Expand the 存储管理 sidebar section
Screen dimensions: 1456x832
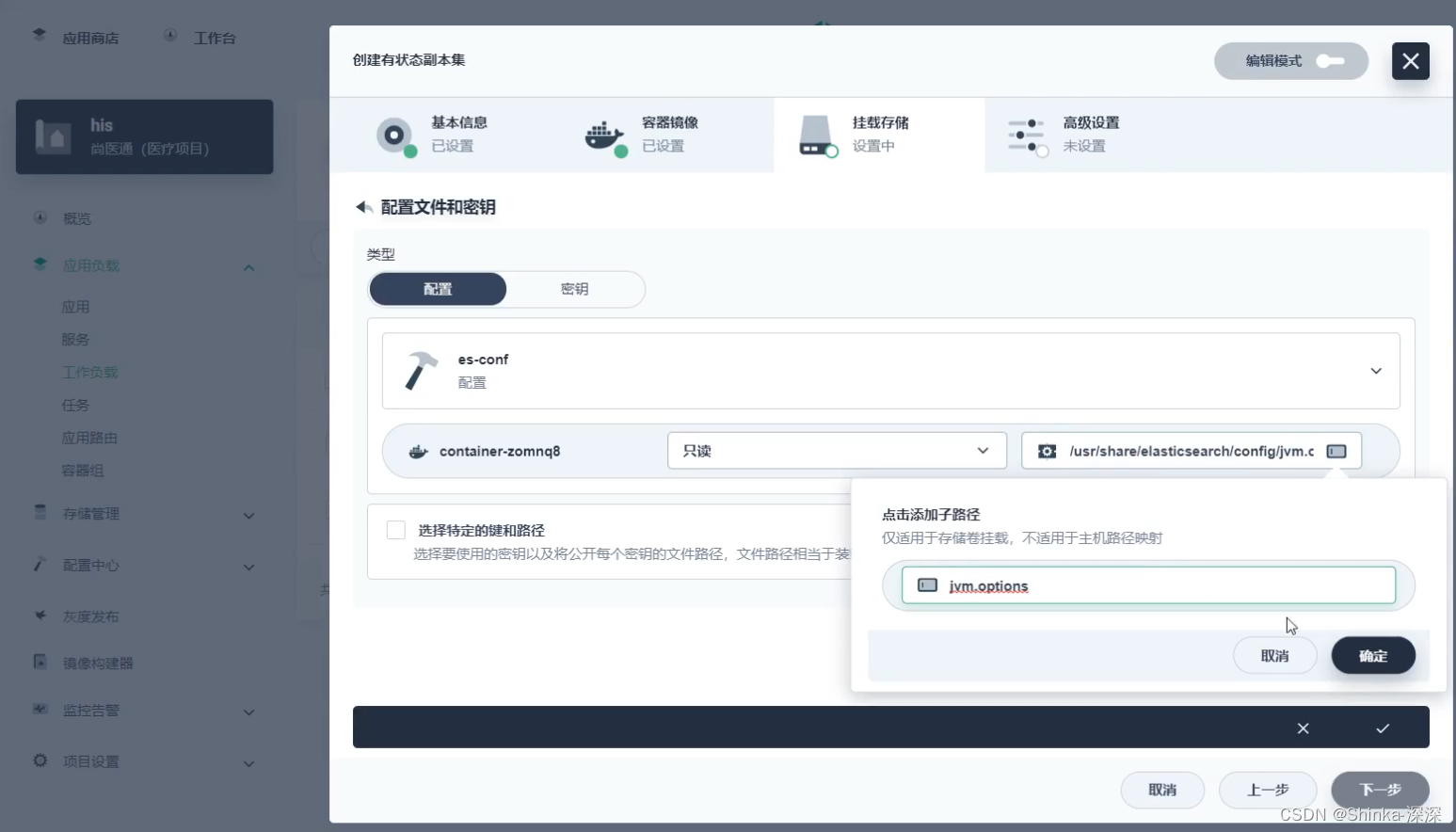(x=248, y=516)
